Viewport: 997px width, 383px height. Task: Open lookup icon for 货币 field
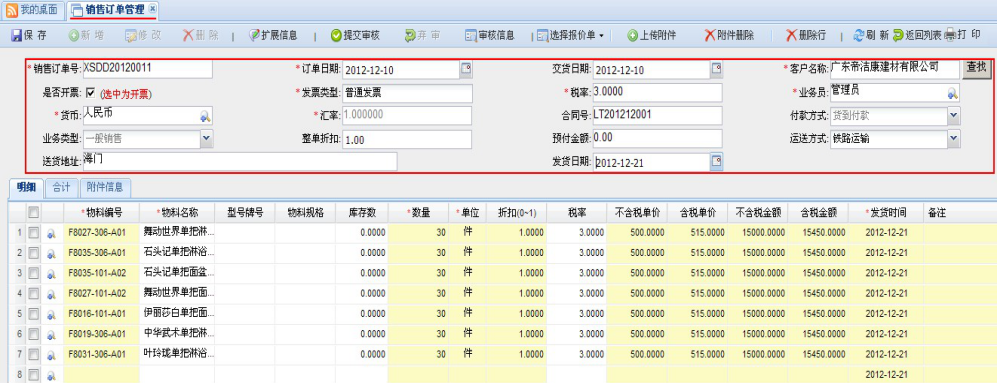(x=205, y=116)
